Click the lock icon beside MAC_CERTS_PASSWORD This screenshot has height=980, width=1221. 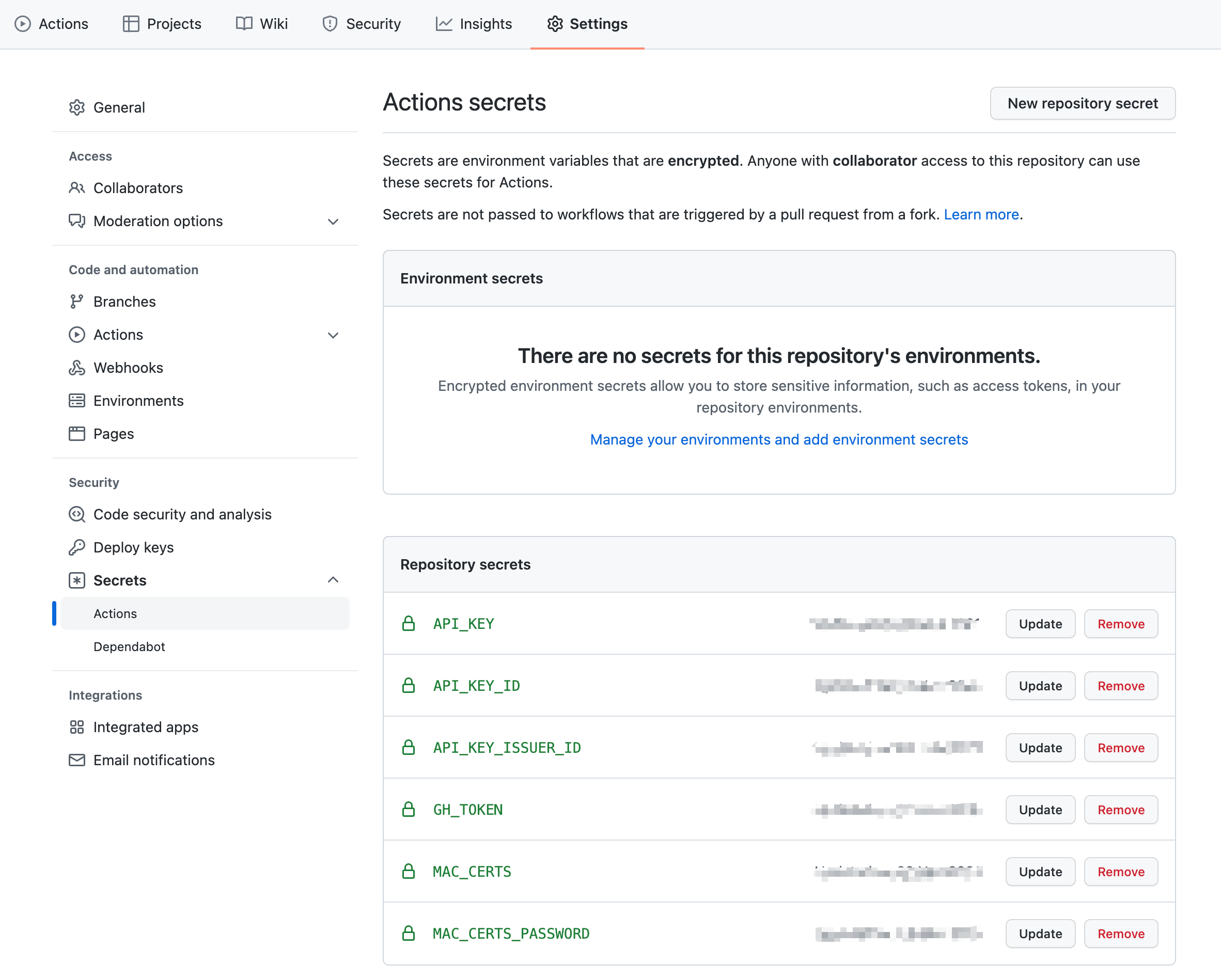coord(409,934)
